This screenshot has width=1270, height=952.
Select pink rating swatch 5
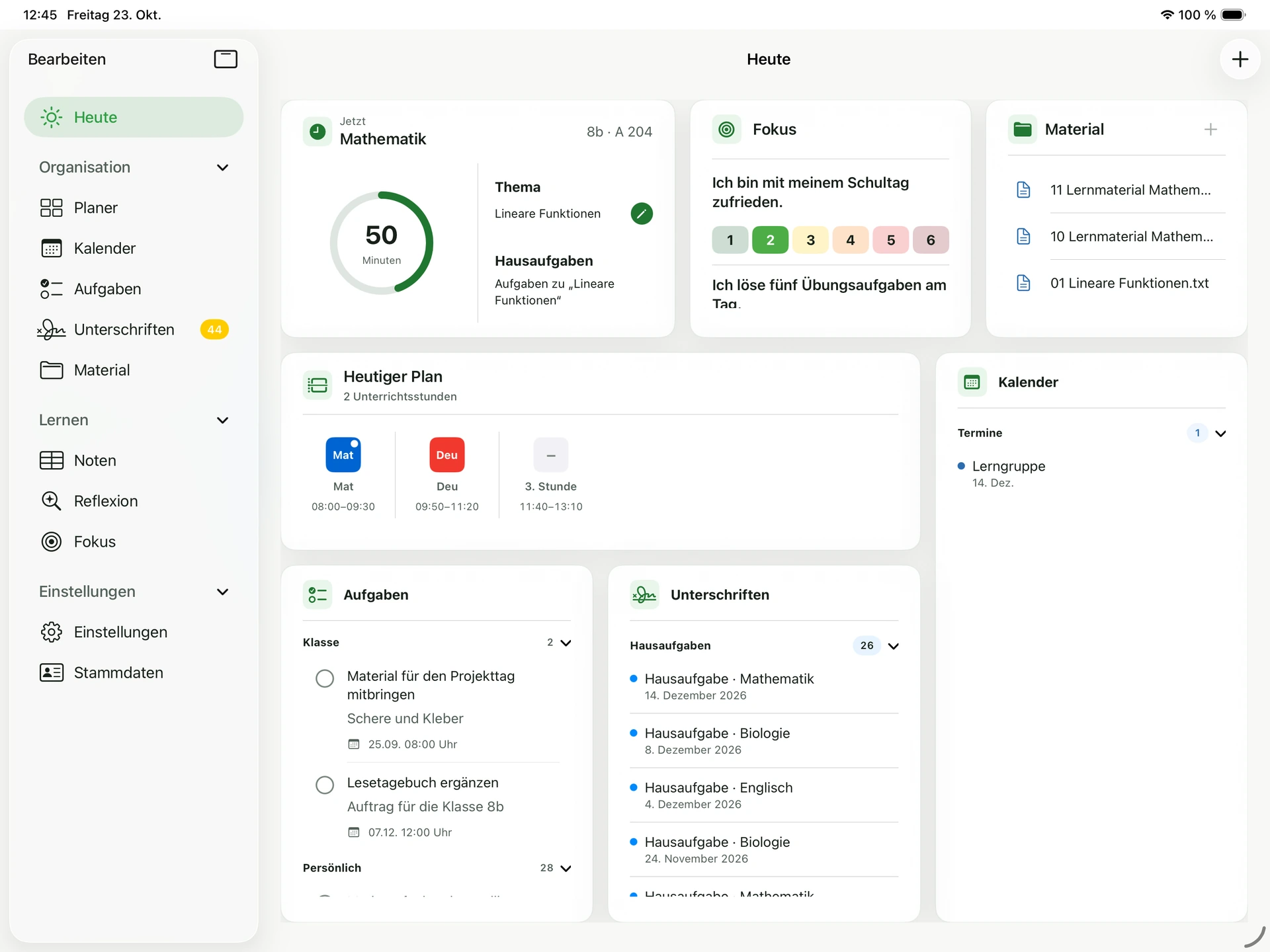pos(890,240)
